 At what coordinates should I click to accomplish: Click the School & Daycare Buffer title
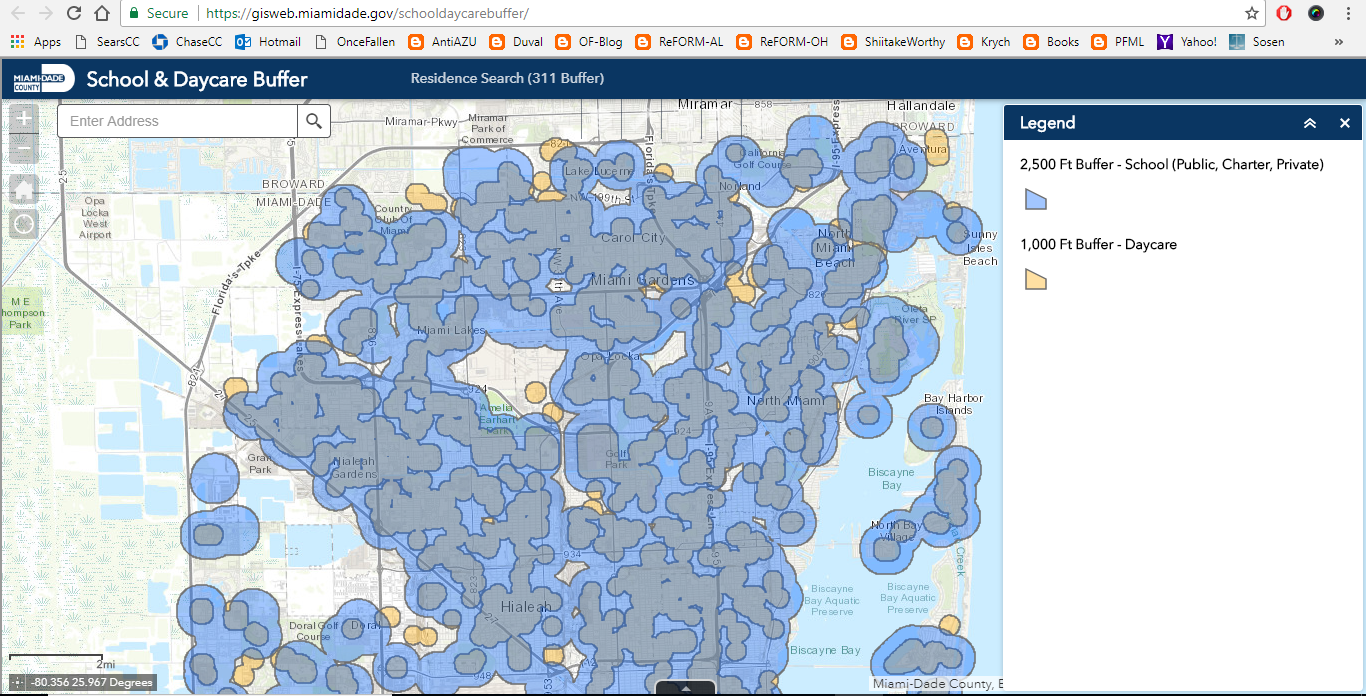click(x=197, y=79)
